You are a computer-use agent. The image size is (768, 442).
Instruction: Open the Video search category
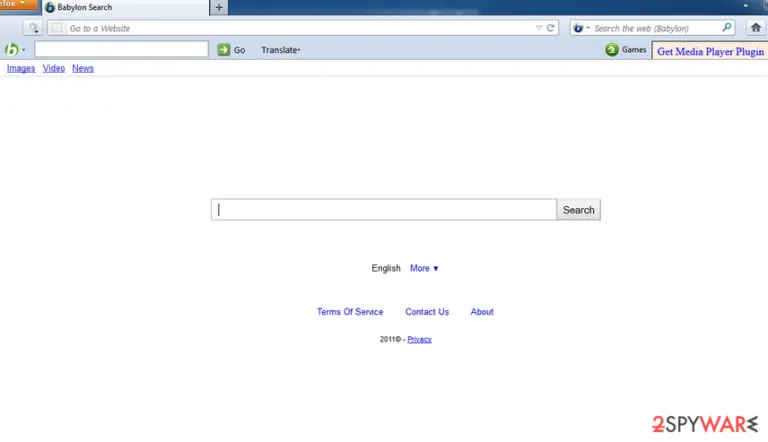point(53,68)
